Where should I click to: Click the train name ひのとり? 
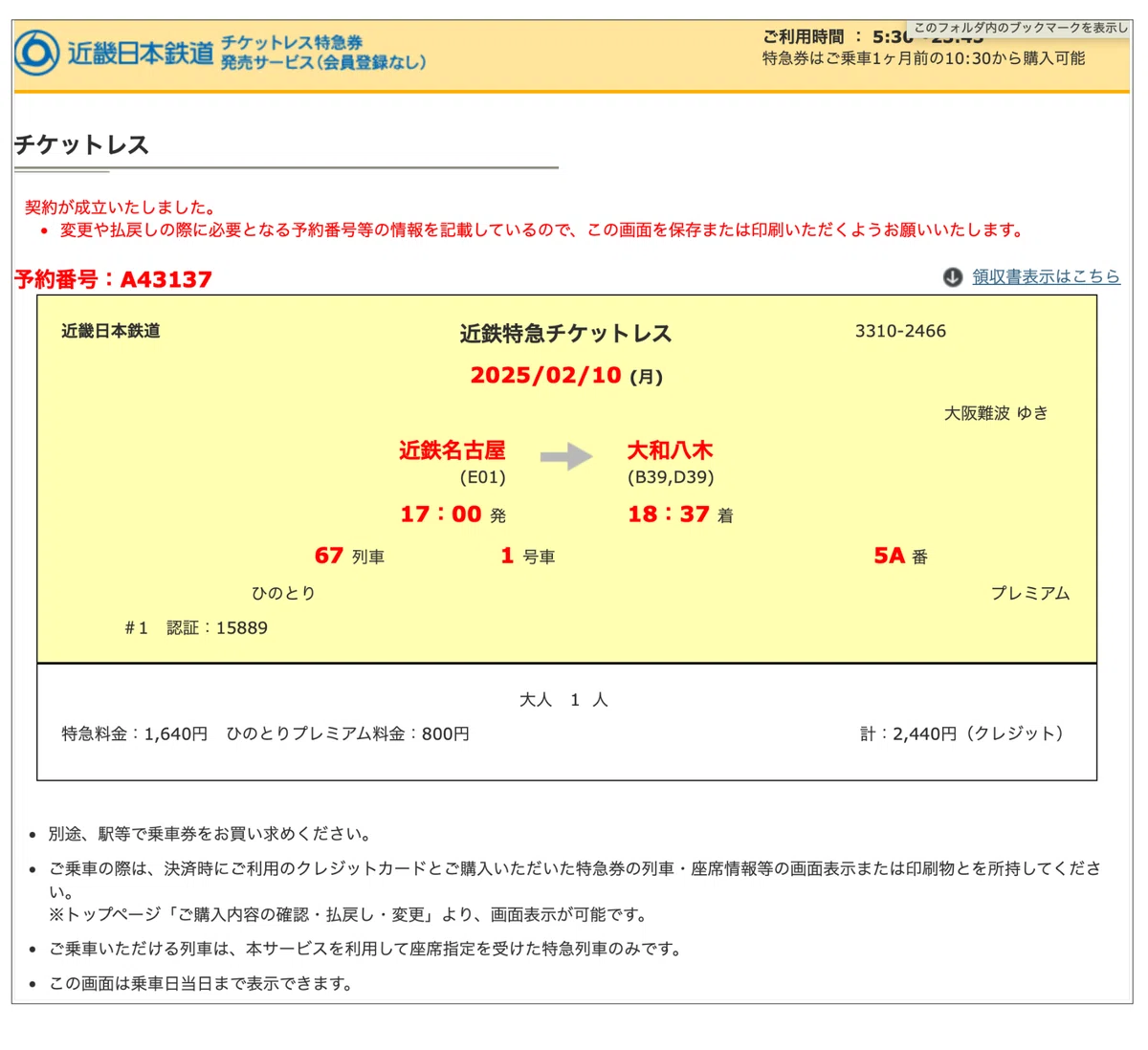[x=283, y=593]
